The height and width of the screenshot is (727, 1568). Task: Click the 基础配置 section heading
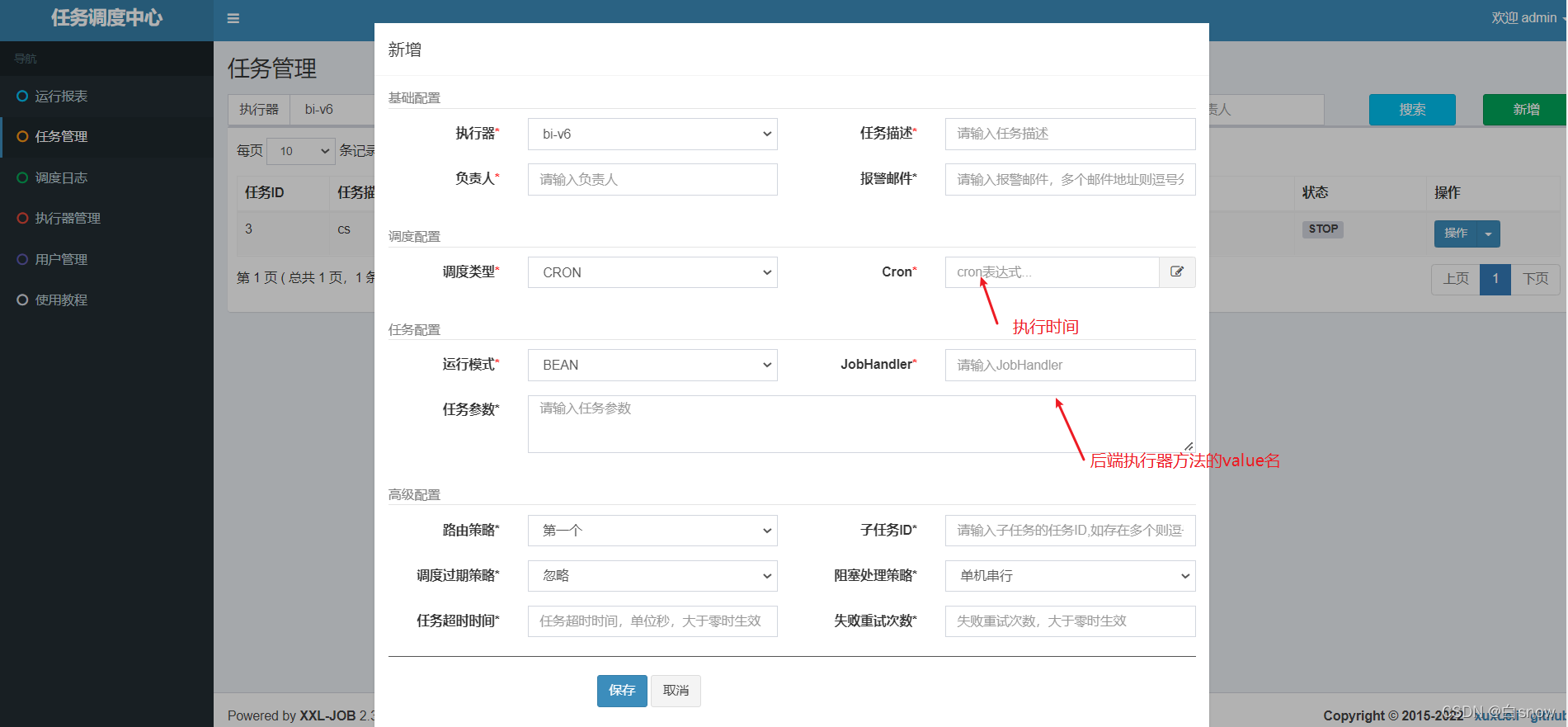pos(414,97)
